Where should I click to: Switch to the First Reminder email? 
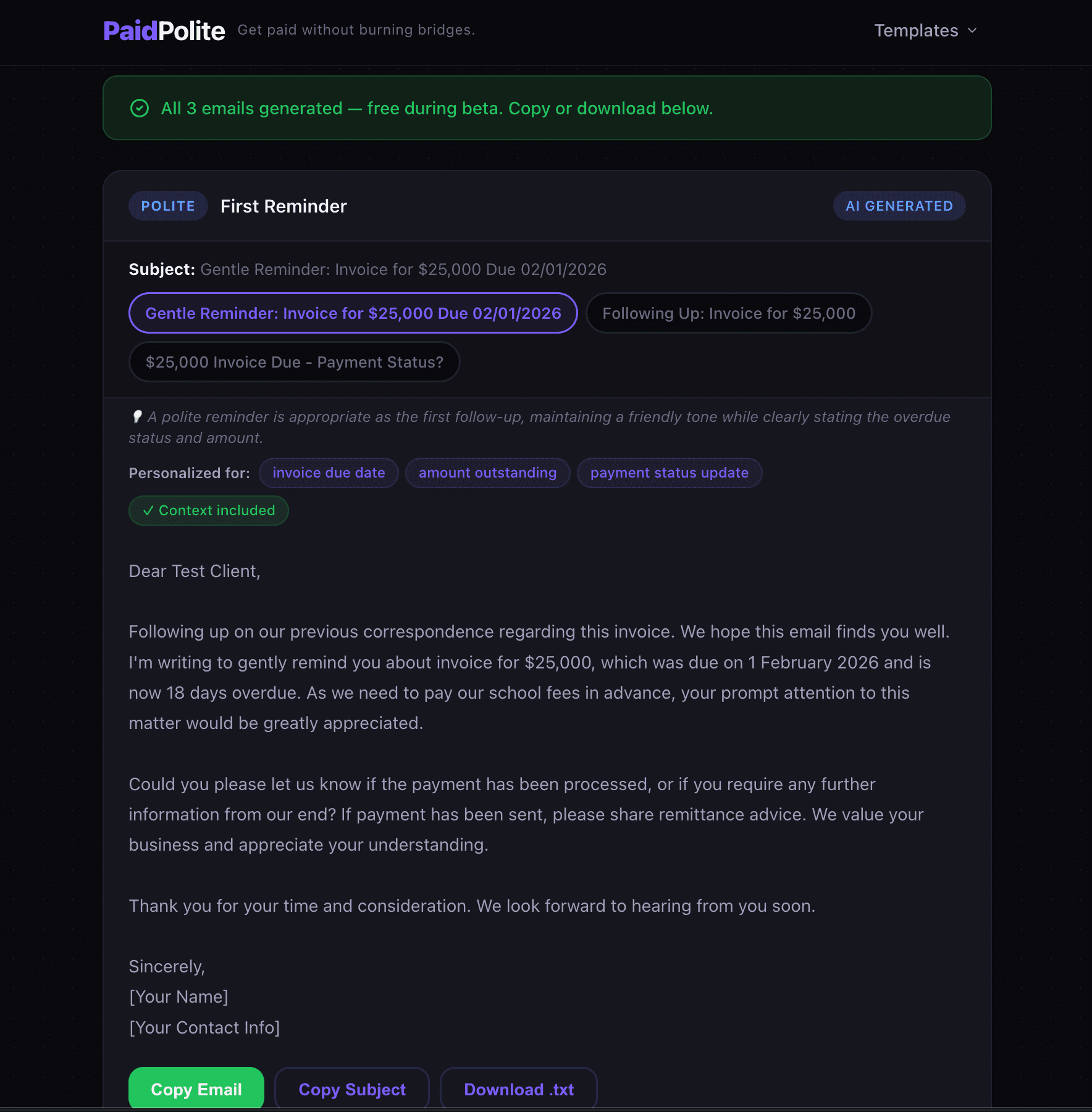tap(283, 206)
